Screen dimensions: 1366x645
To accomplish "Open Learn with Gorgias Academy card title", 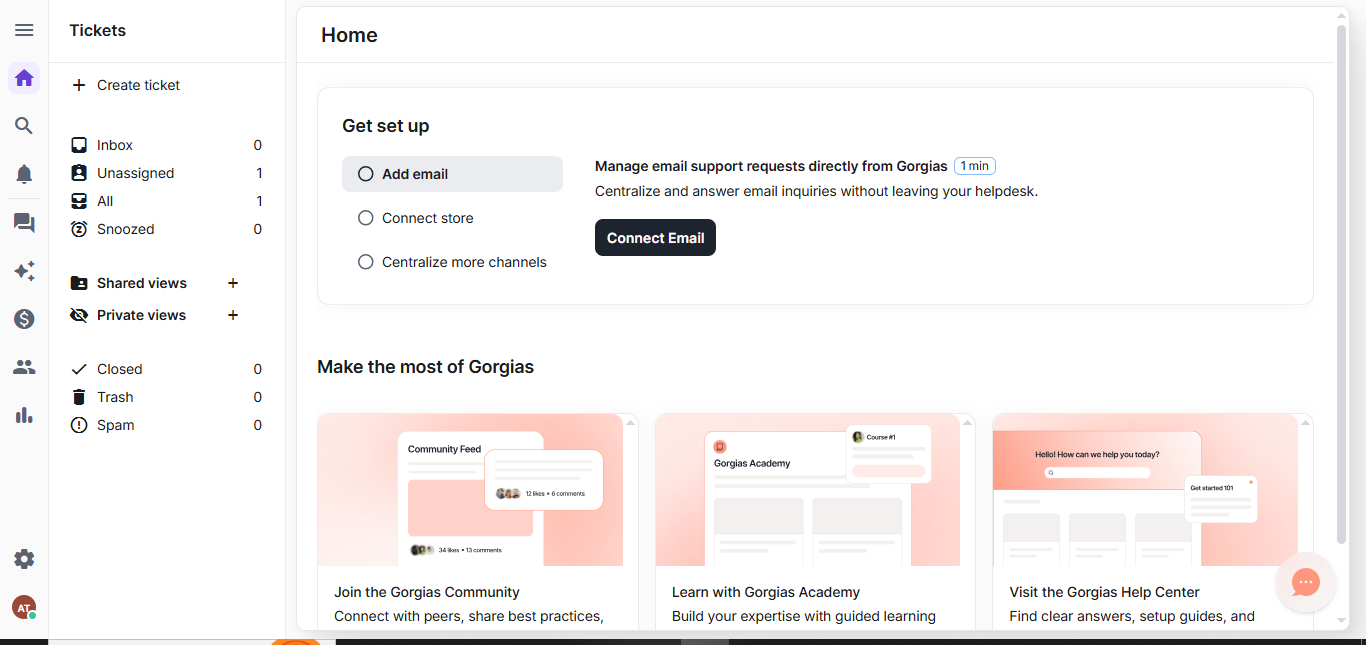I will click(766, 592).
